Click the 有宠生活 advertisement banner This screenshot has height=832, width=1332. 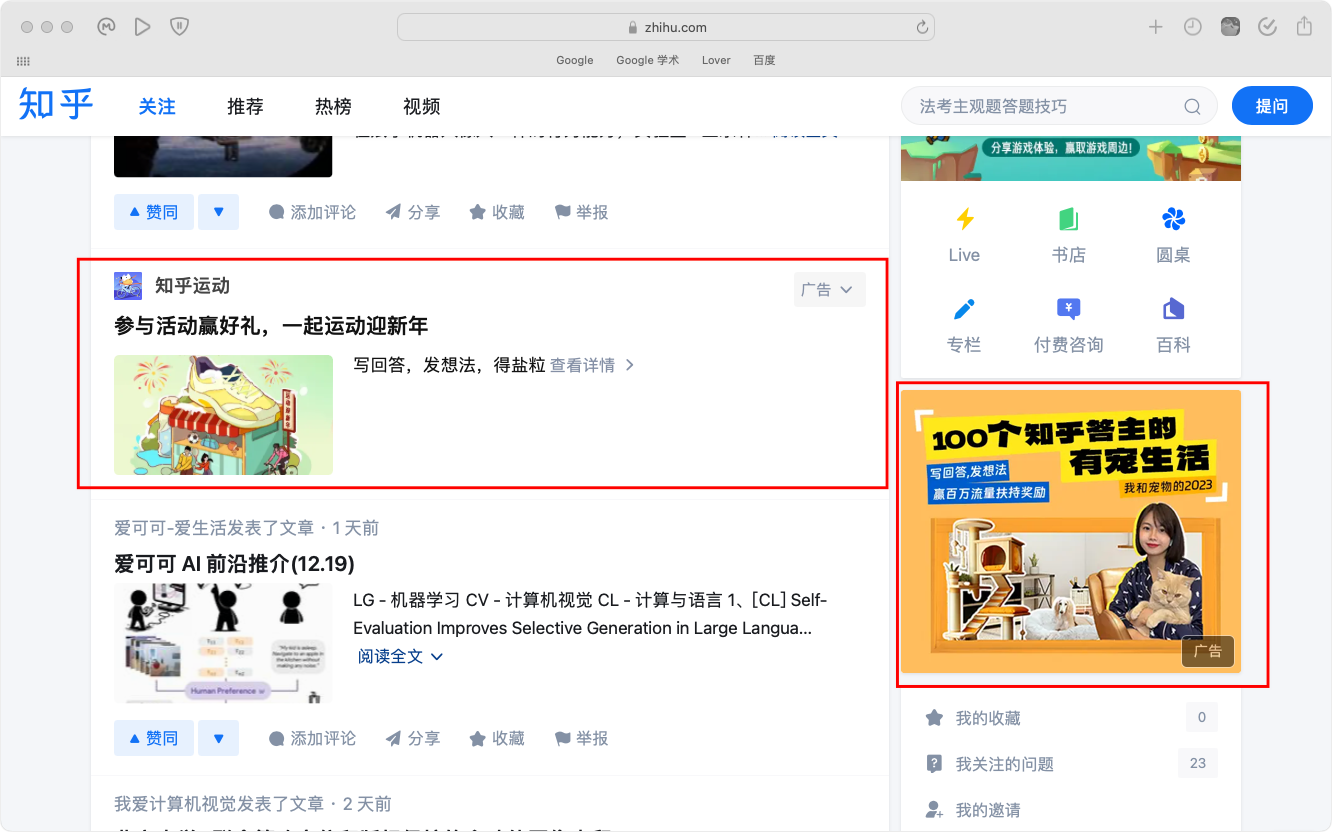pyautogui.click(x=1070, y=531)
